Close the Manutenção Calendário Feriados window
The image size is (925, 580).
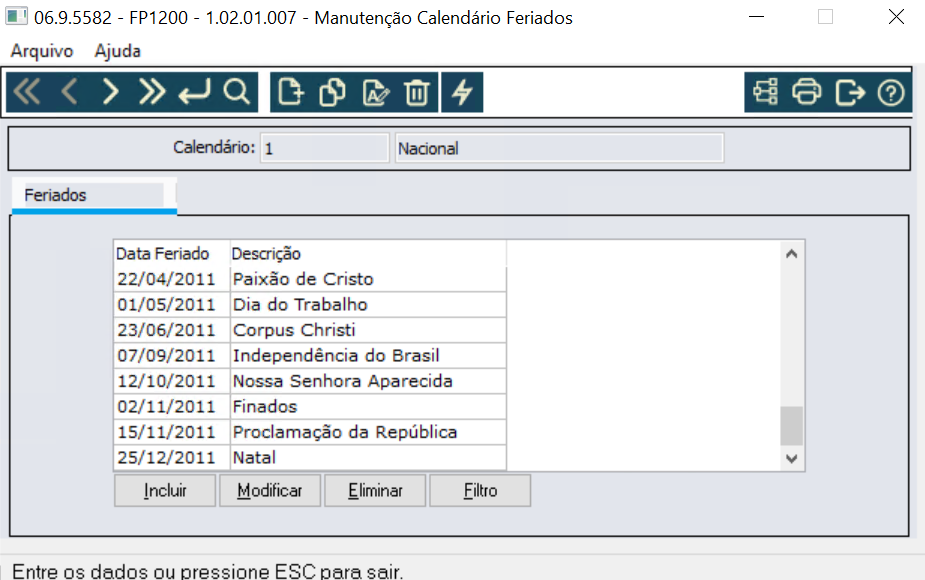(896, 17)
